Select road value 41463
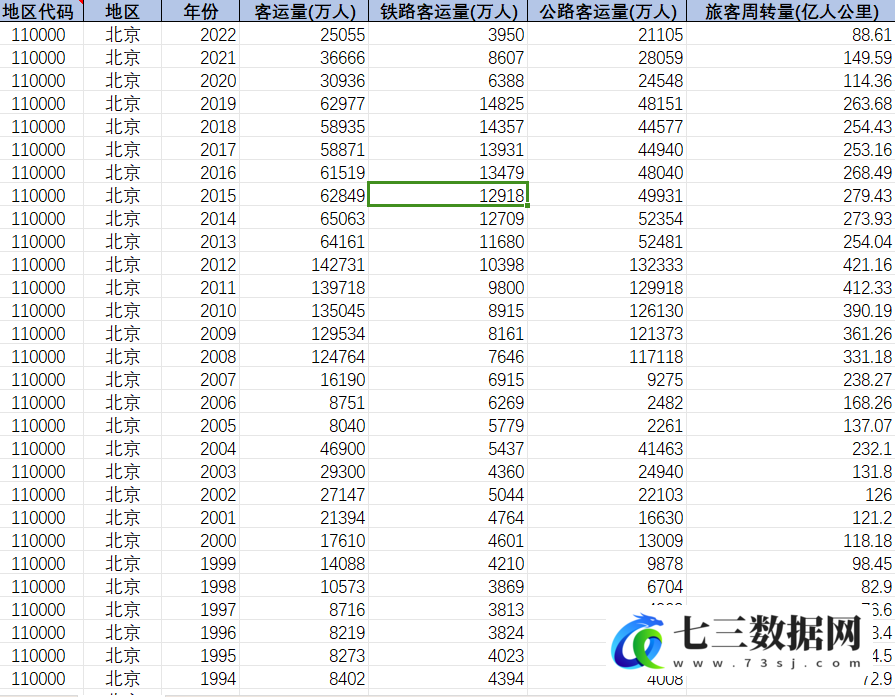 point(607,448)
